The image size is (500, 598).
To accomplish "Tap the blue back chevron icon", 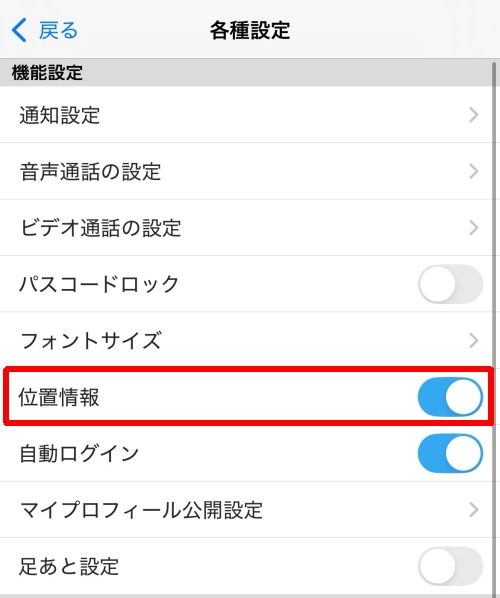I will [19, 30].
